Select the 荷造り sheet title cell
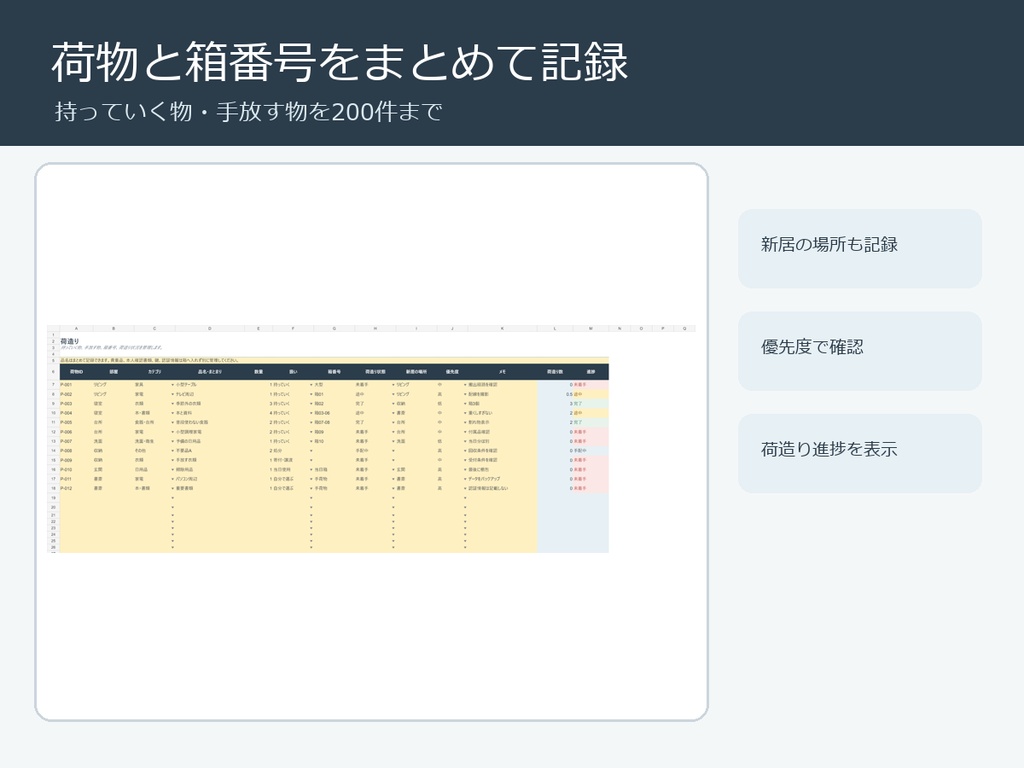The width and height of the screenshot is (1024, 768). (69, 341)
